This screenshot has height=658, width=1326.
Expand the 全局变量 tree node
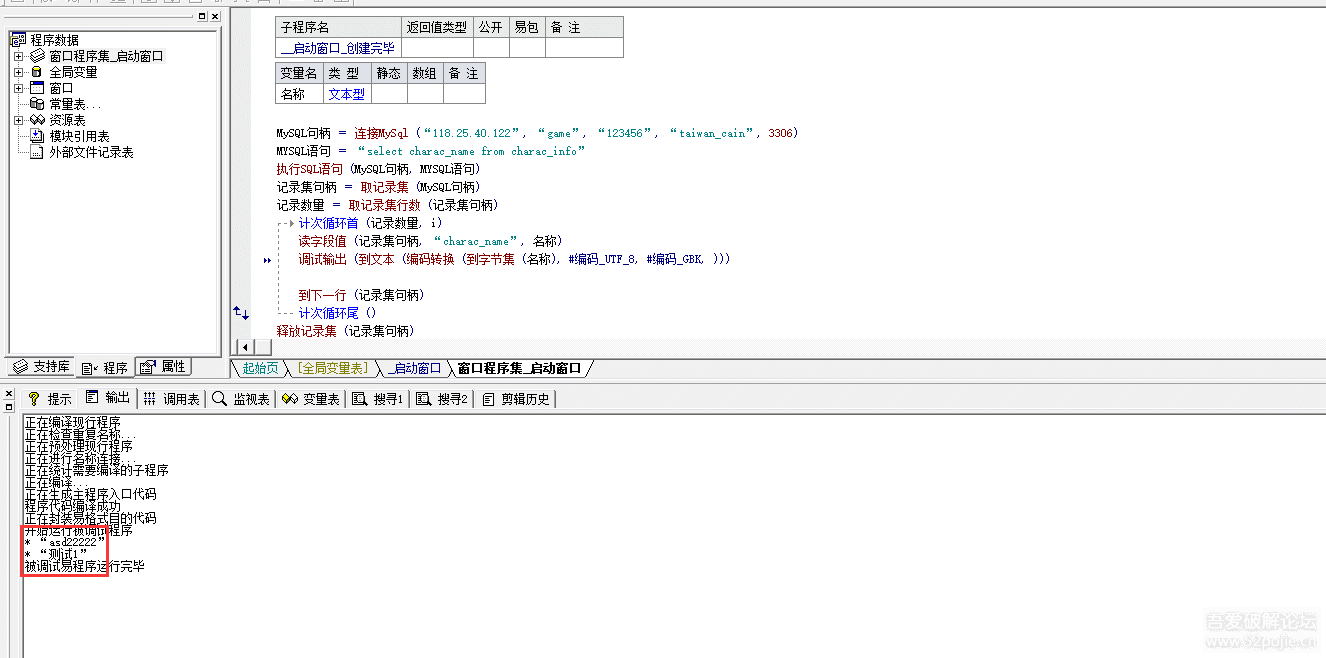coord(18,73)
